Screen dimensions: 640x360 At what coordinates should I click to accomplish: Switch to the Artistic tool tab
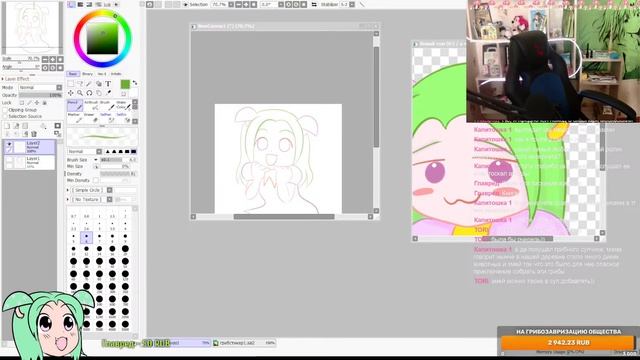tap(116, 74)
